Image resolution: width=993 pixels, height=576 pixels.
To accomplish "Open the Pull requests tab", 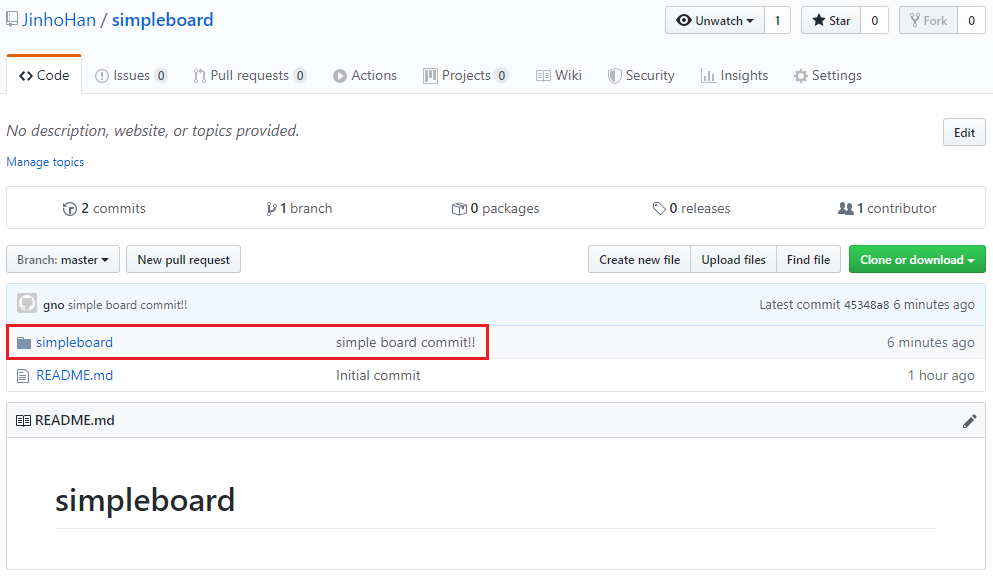I will [x=250, y=75].
